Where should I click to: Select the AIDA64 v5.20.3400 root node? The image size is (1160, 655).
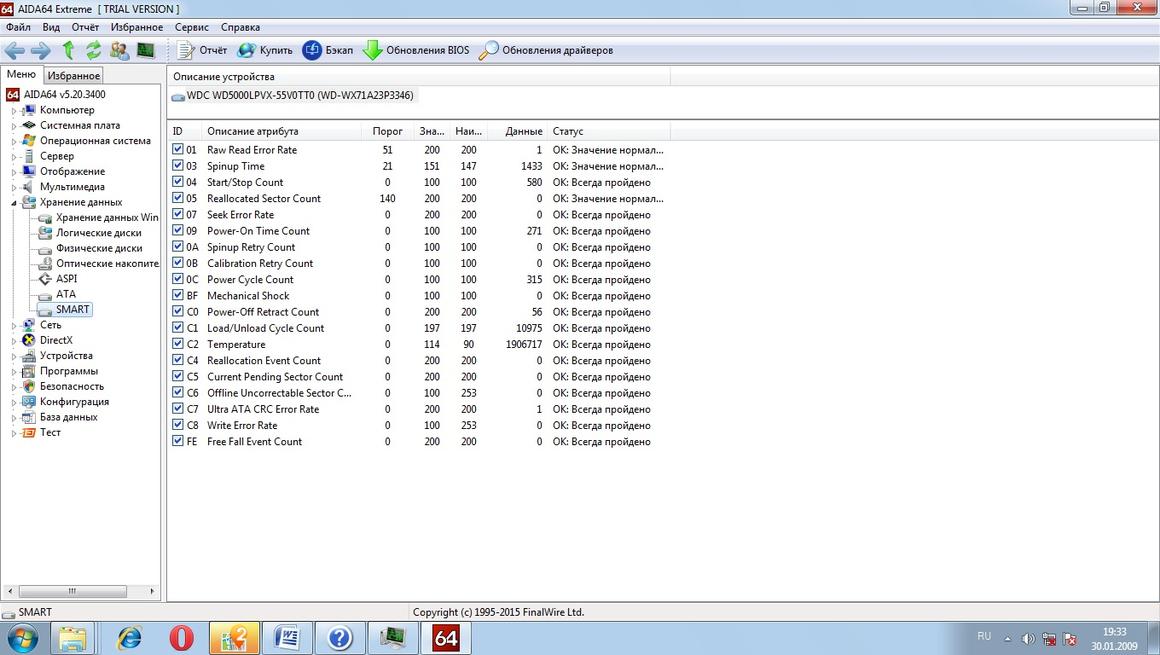point(64,94)
